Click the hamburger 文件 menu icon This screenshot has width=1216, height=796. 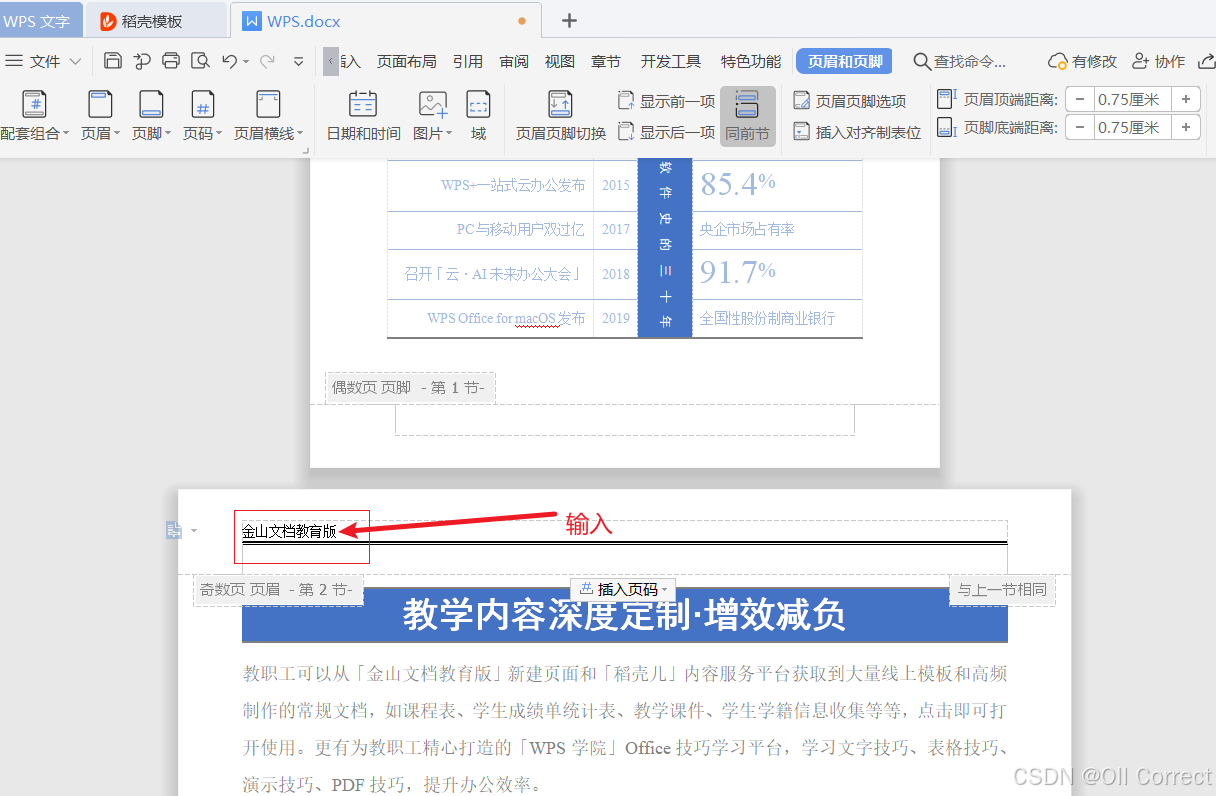click(x=14, y=61)
